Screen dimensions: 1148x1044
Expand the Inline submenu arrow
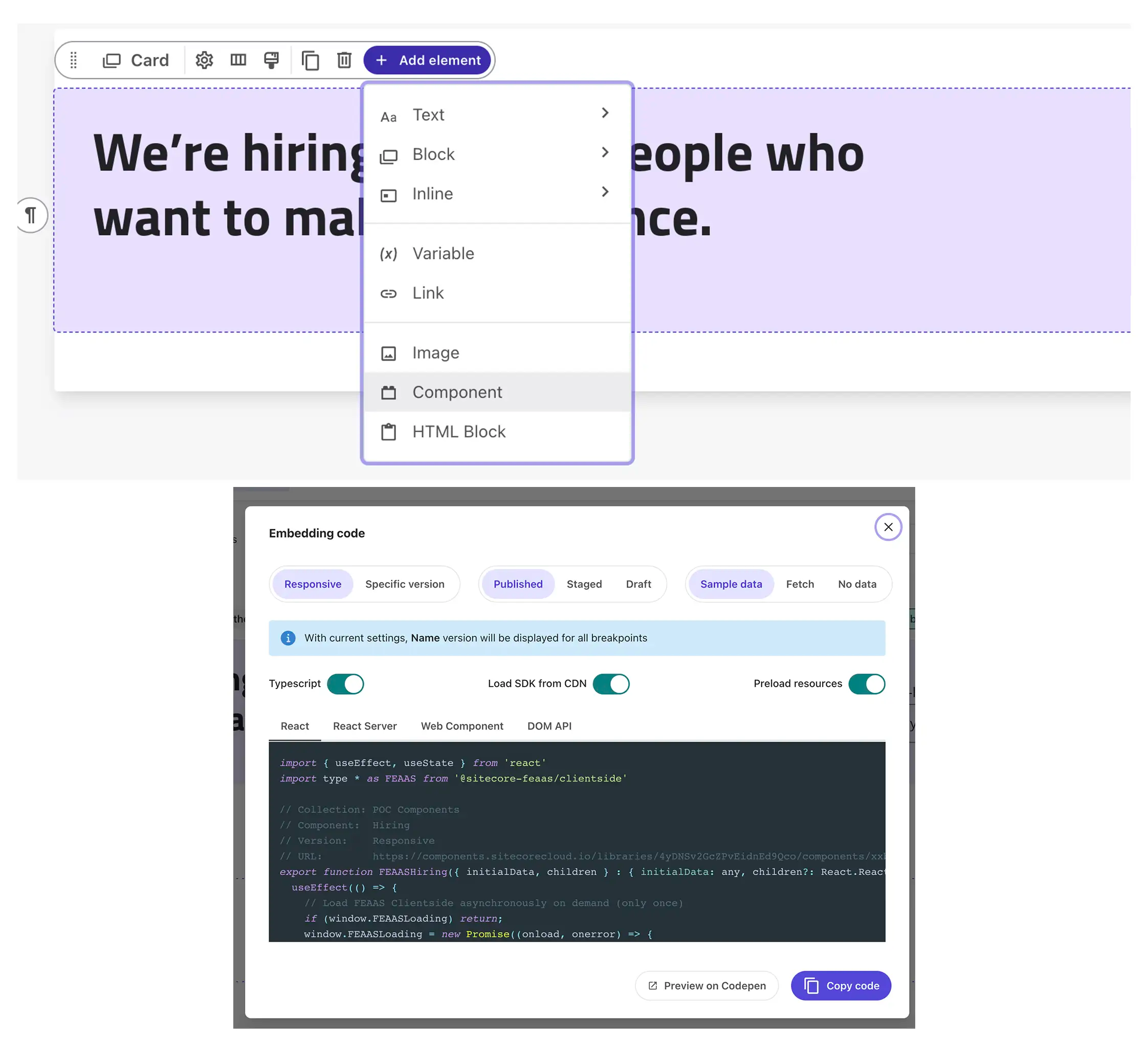tap(606, 192)
